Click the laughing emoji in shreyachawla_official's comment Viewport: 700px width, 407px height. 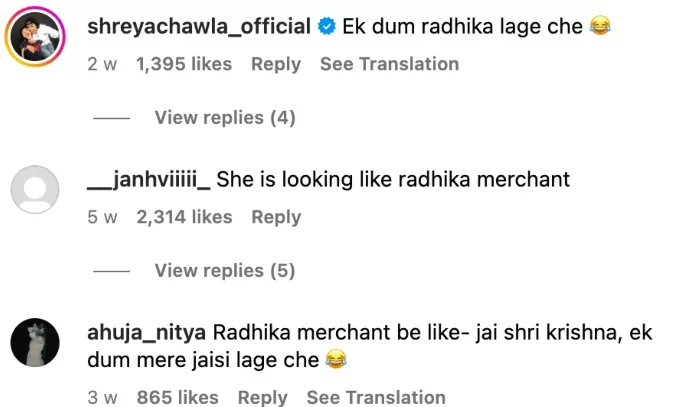pos(600,25)
